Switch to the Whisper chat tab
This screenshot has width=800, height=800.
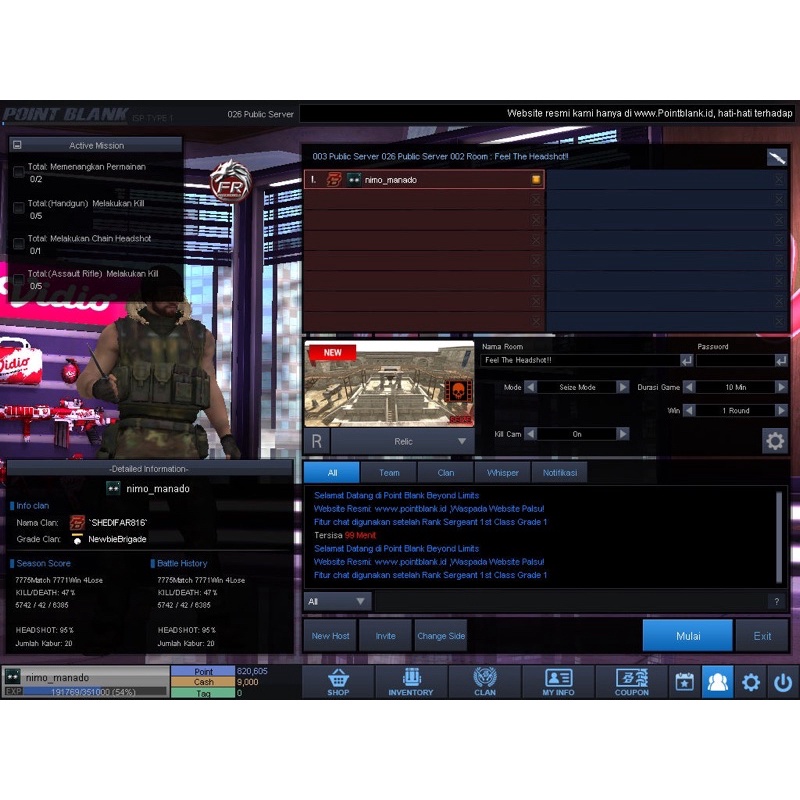click(502, 472)
